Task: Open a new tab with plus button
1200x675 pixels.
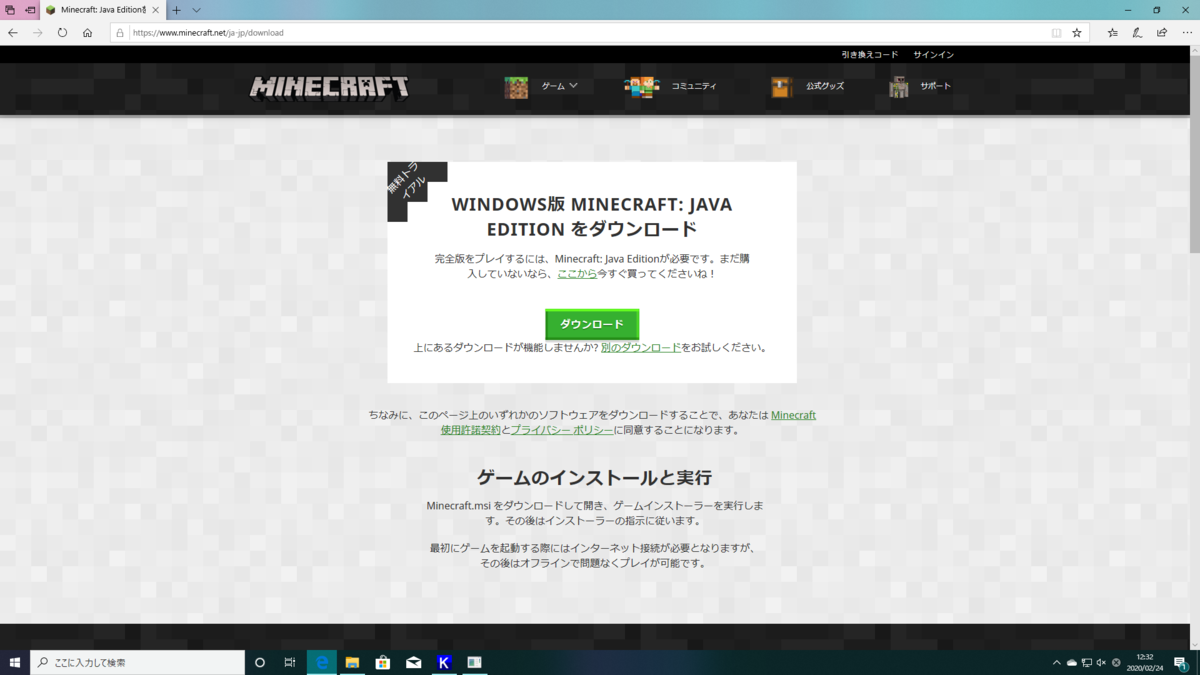Action: click(176, 10)
